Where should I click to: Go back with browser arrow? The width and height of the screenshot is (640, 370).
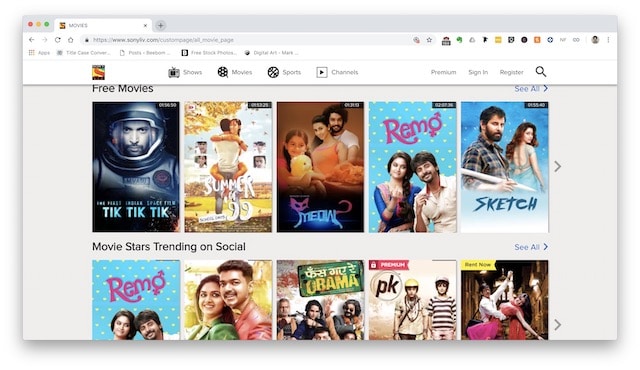point(31,40)
